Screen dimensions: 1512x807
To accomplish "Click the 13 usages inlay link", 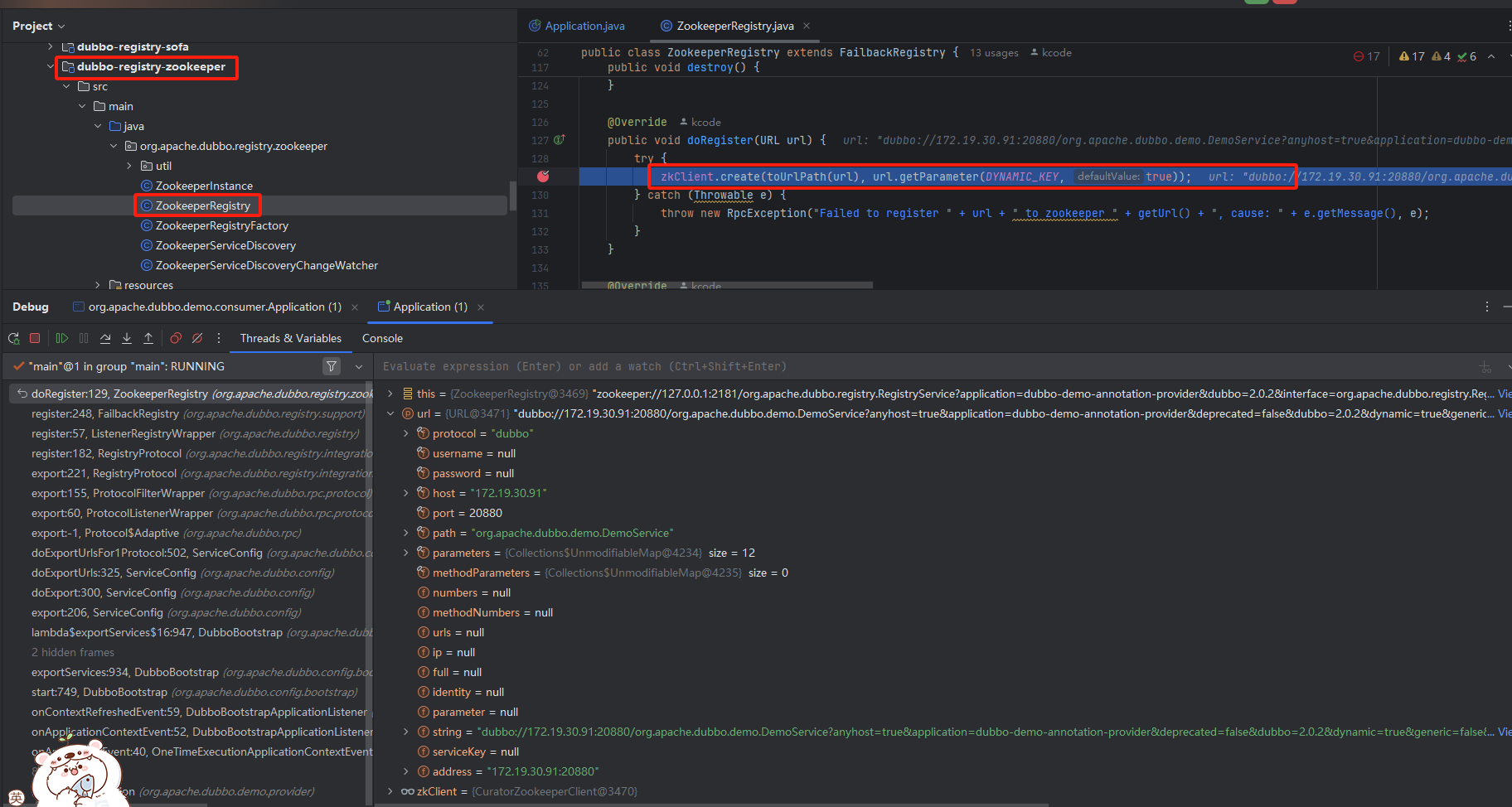I will [x=994, y=53].
